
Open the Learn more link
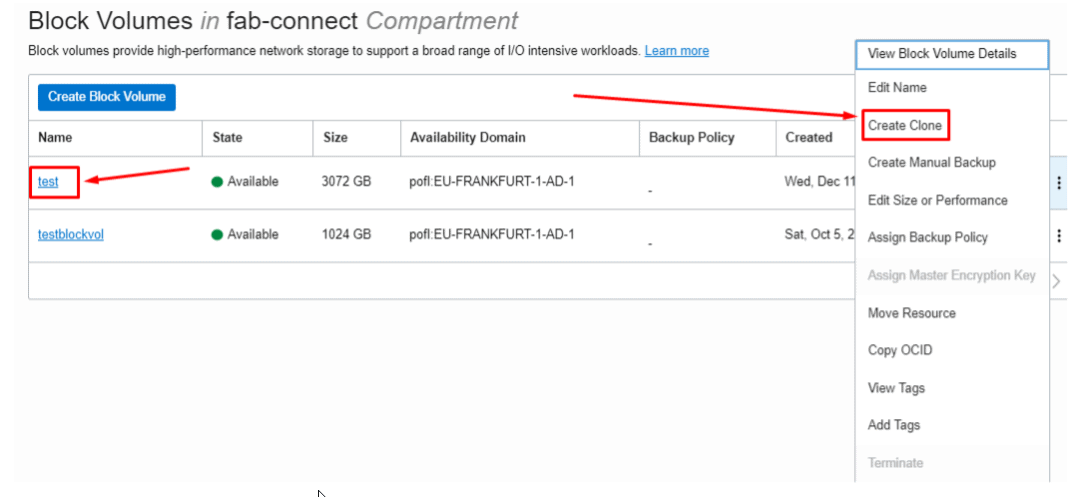[x=676, y=51]
